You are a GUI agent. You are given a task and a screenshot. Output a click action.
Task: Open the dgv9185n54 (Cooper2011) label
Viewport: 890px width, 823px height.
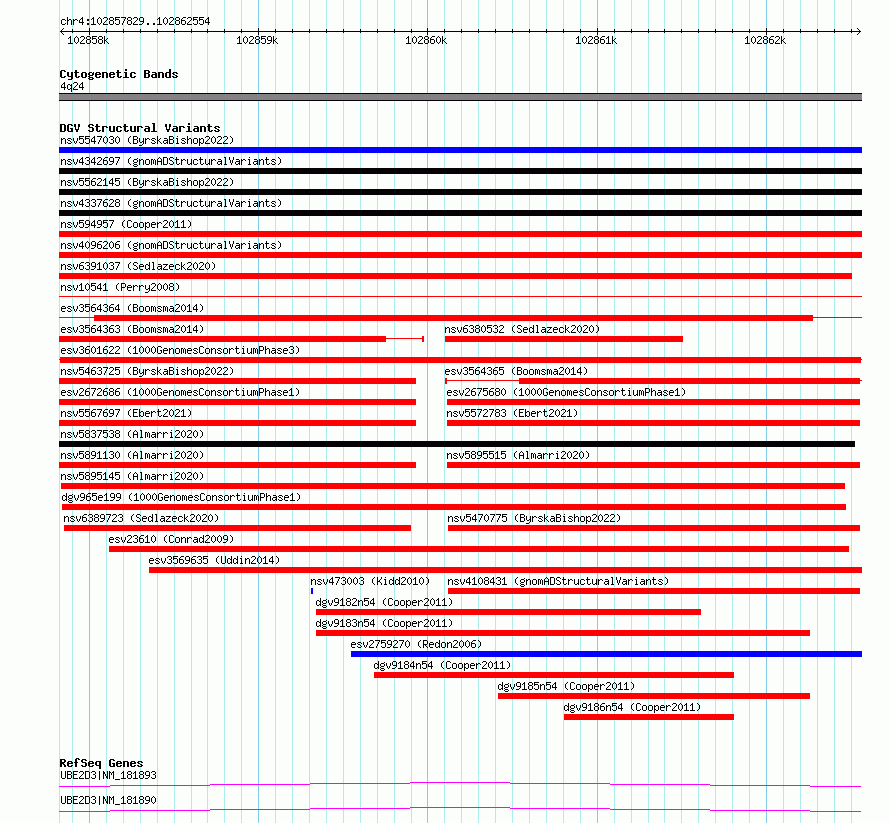pos(566,686)
